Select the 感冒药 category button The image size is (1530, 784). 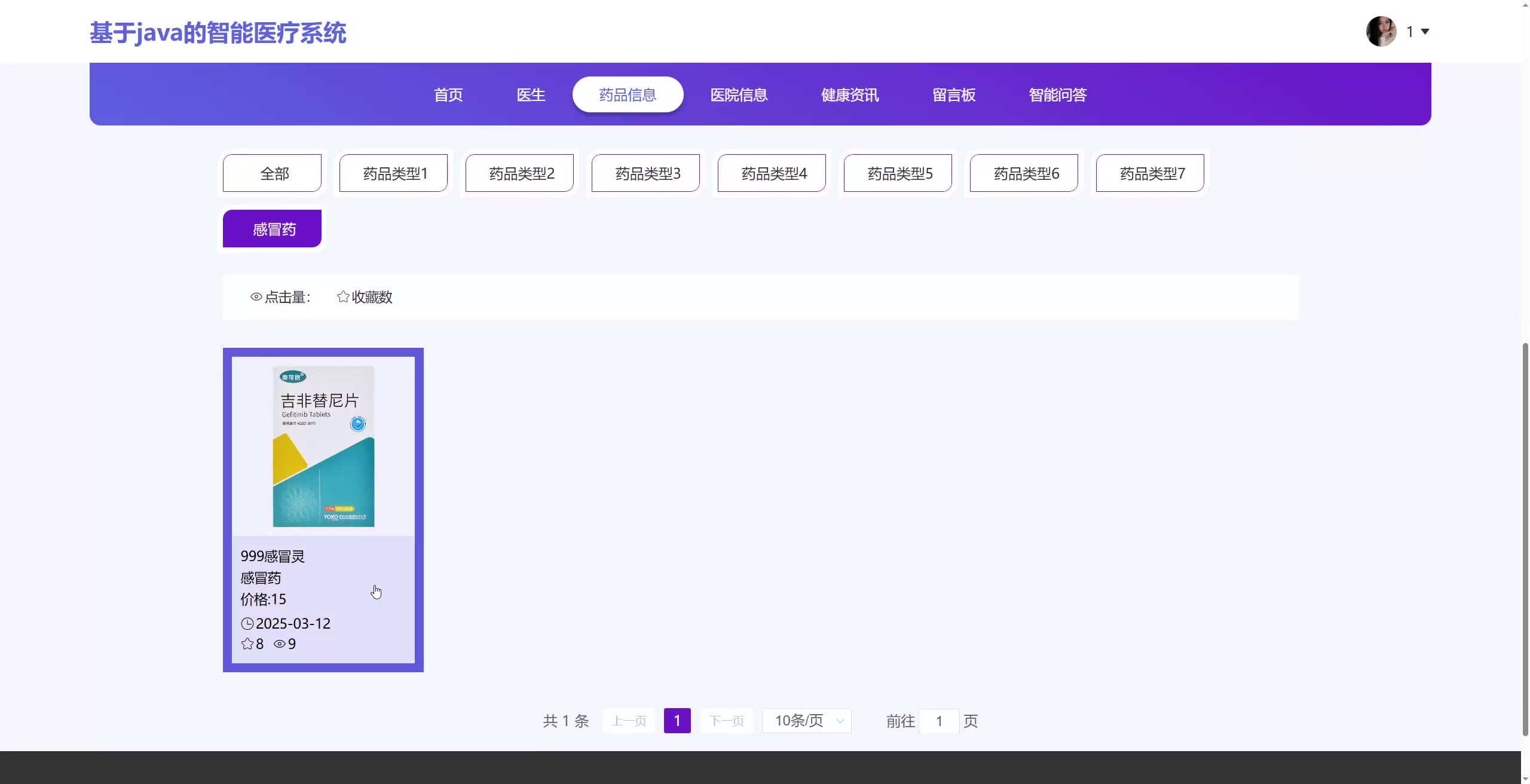(x=273, y=229)
